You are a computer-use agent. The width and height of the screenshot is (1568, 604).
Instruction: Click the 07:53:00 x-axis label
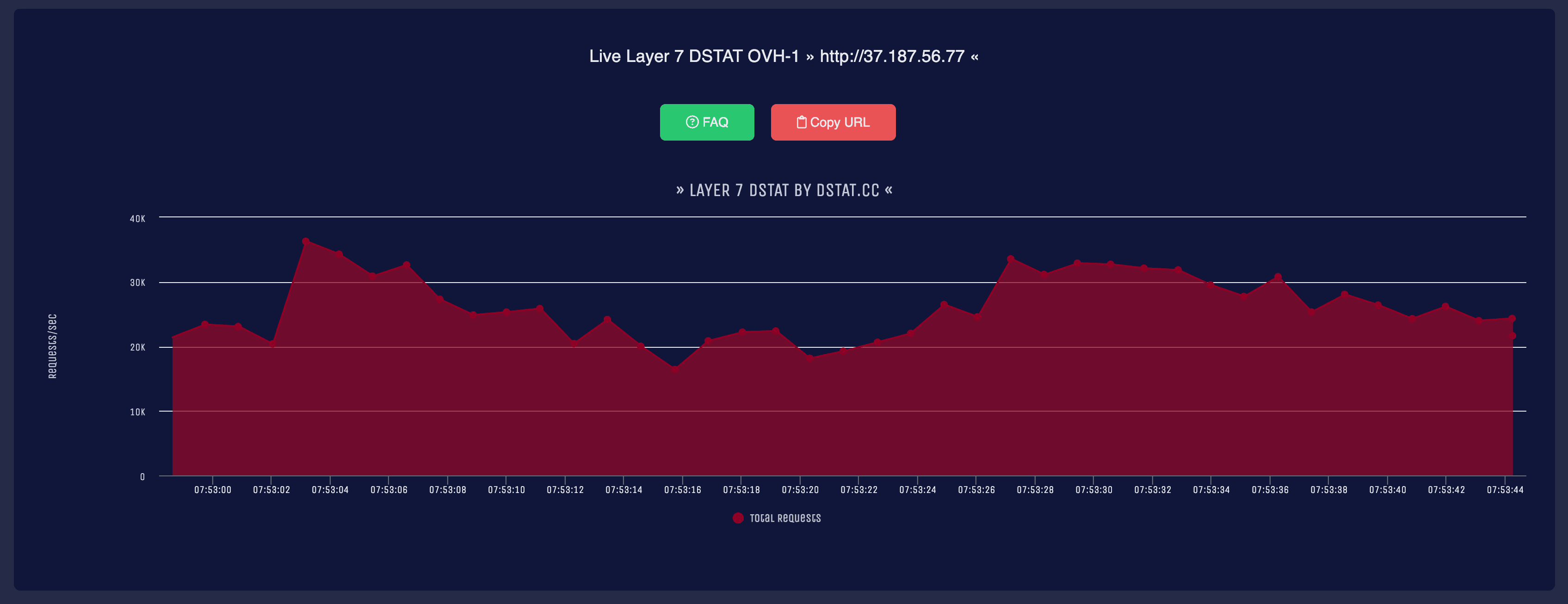(212, 490)
